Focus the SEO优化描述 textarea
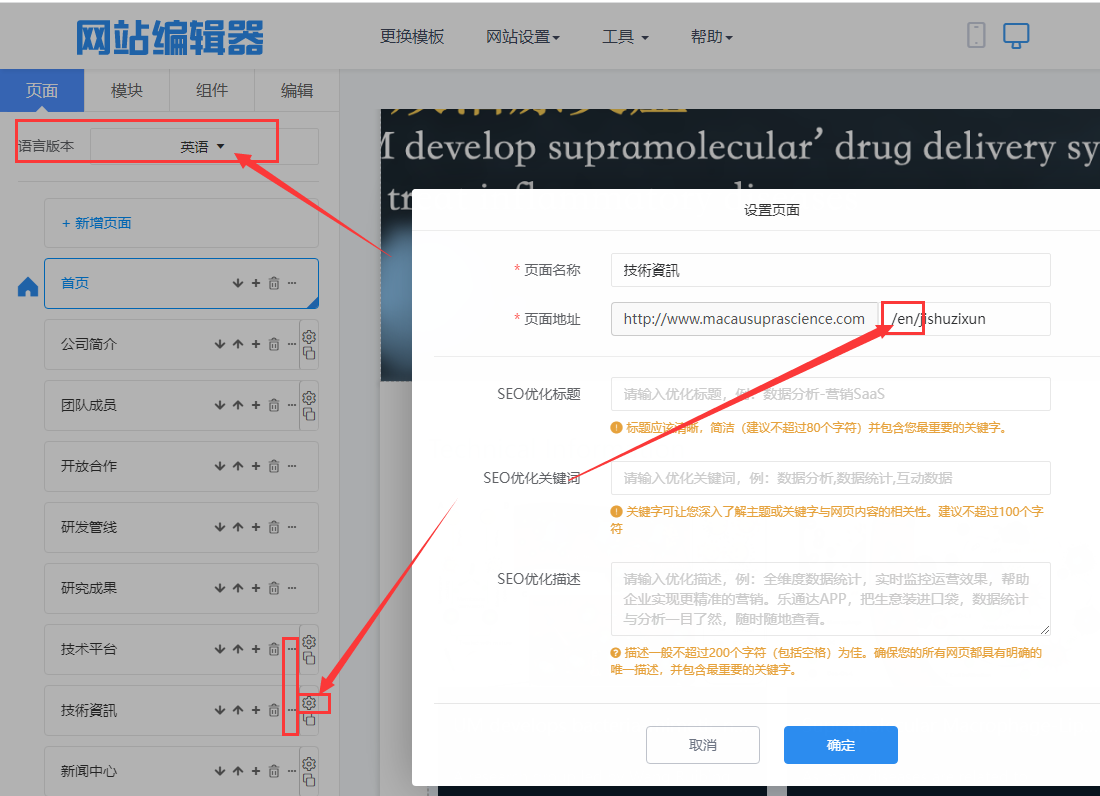 pos(831,599)
